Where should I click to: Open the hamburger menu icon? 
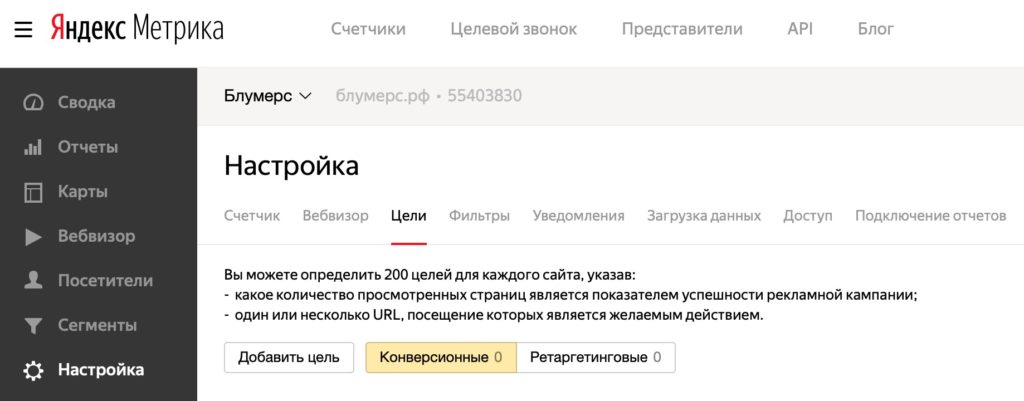[24, 29]
